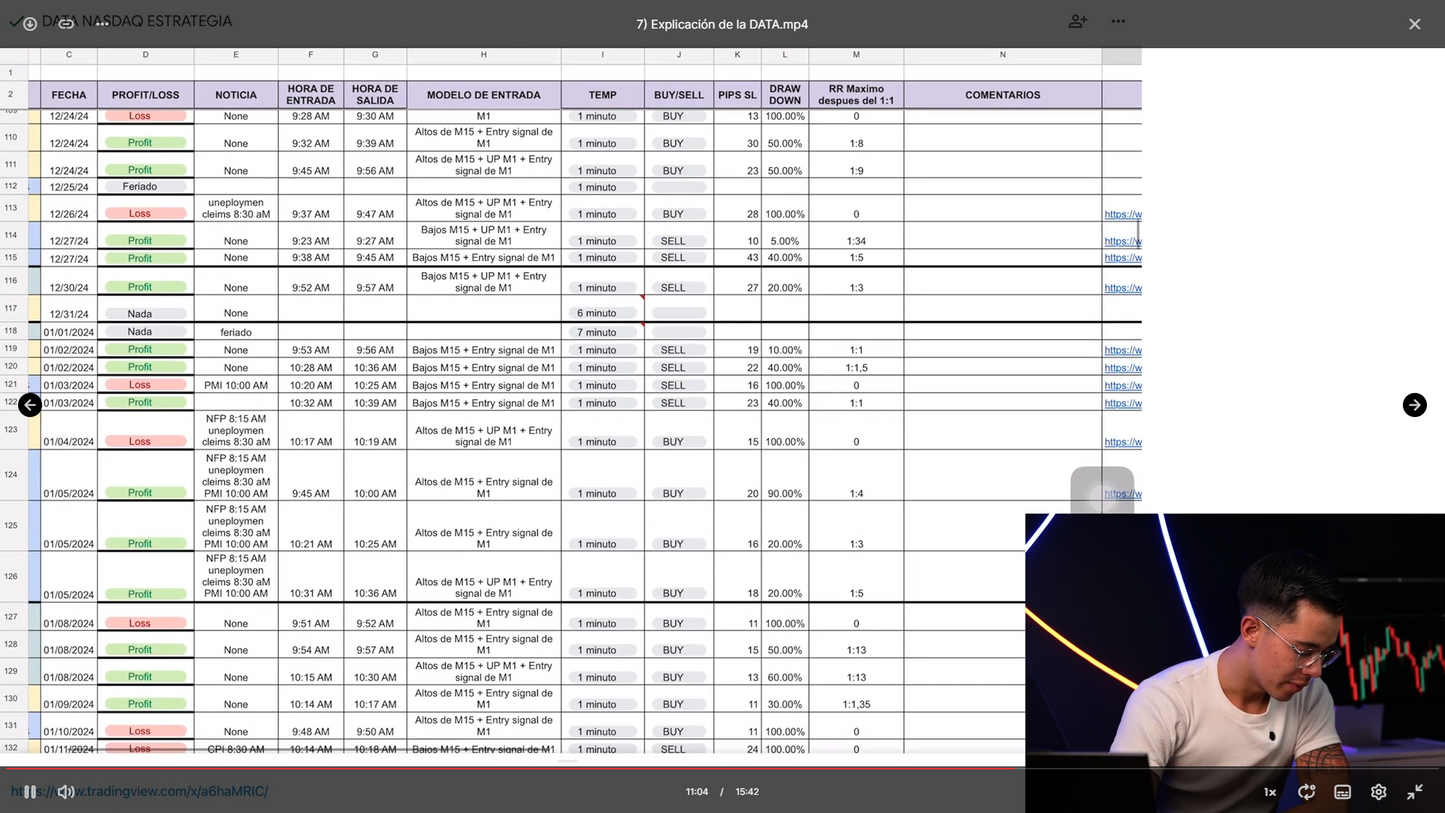Click the video title Explicación de la DATA.mp4

click(721, 24)
